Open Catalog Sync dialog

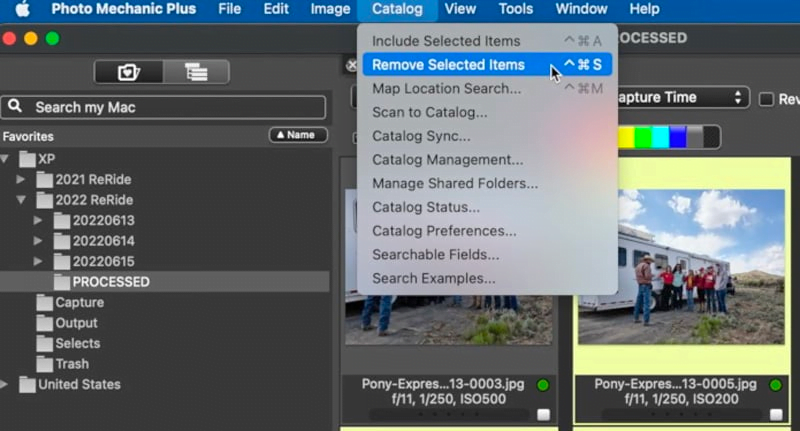tap(487, 136)
